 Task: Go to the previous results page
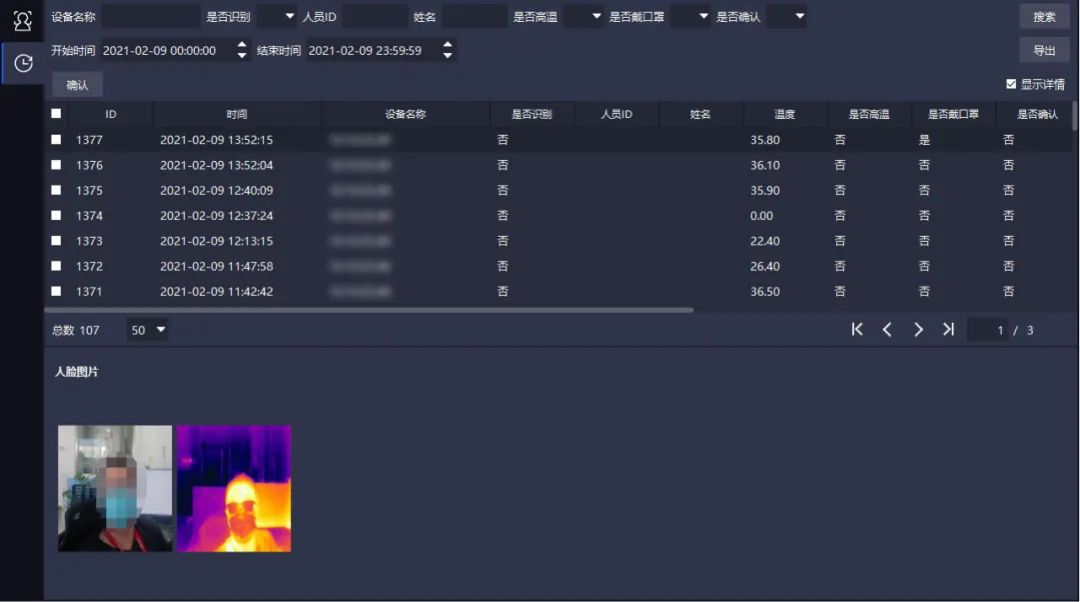tap(887, 330)
